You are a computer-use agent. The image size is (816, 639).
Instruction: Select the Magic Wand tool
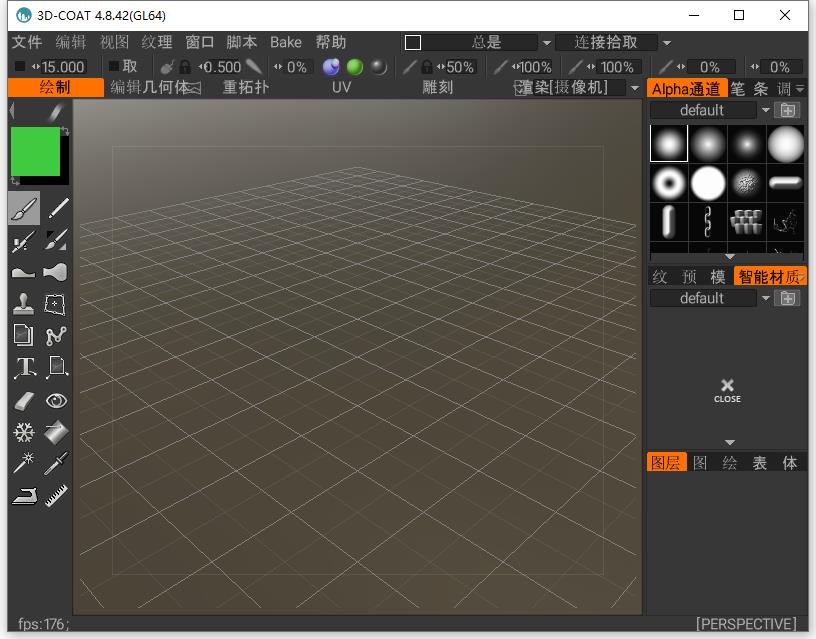pyautogui.click(x=23, y=463)
